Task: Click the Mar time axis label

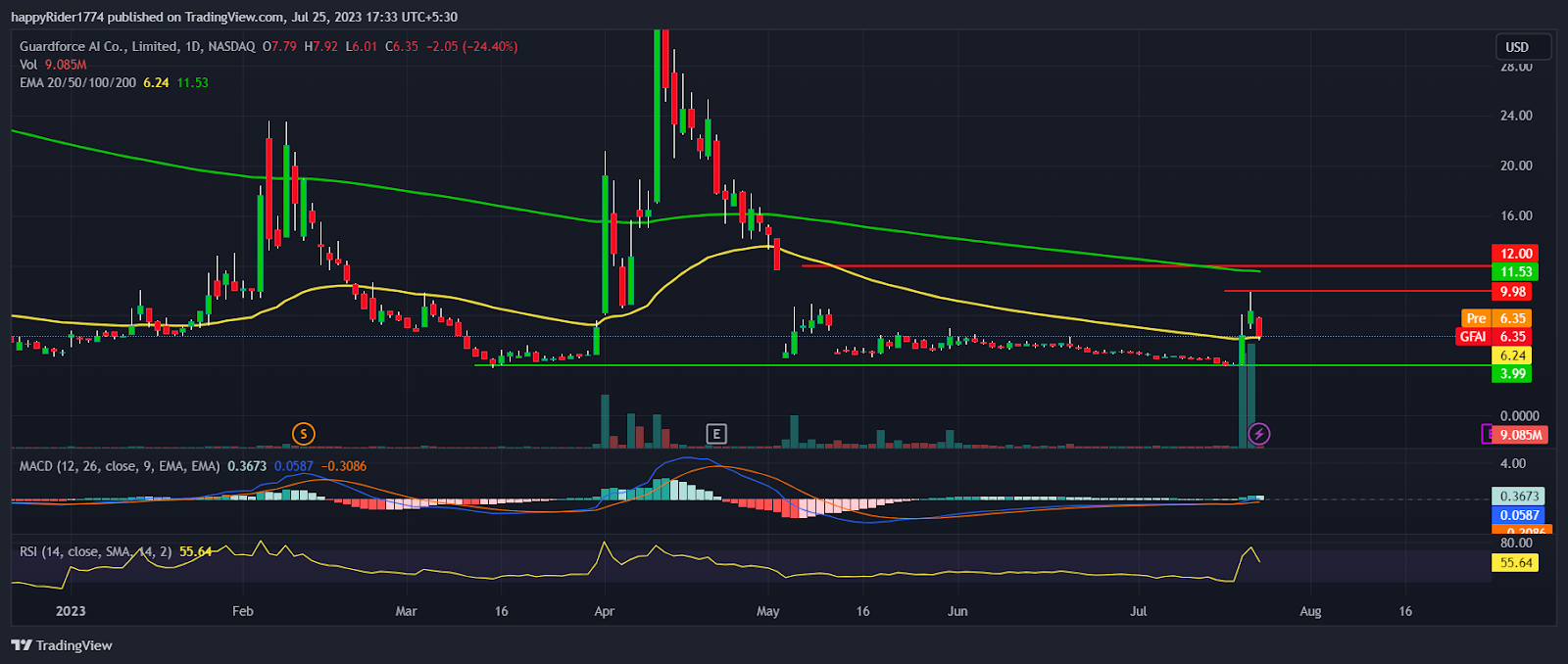Action: [406, 611]
